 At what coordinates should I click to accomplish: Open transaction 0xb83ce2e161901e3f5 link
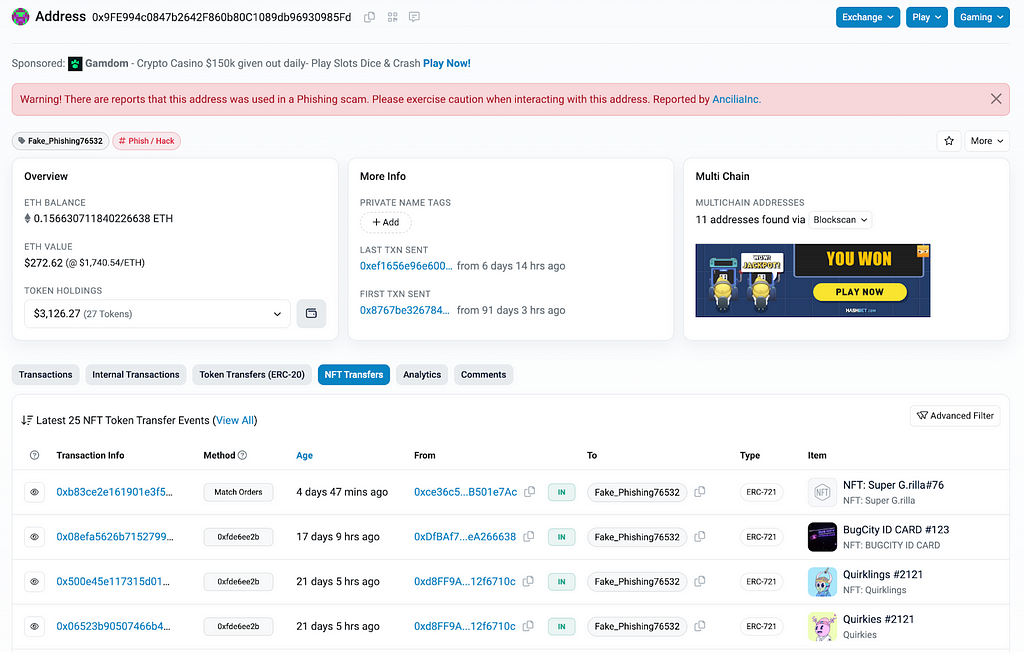point(114,492)
